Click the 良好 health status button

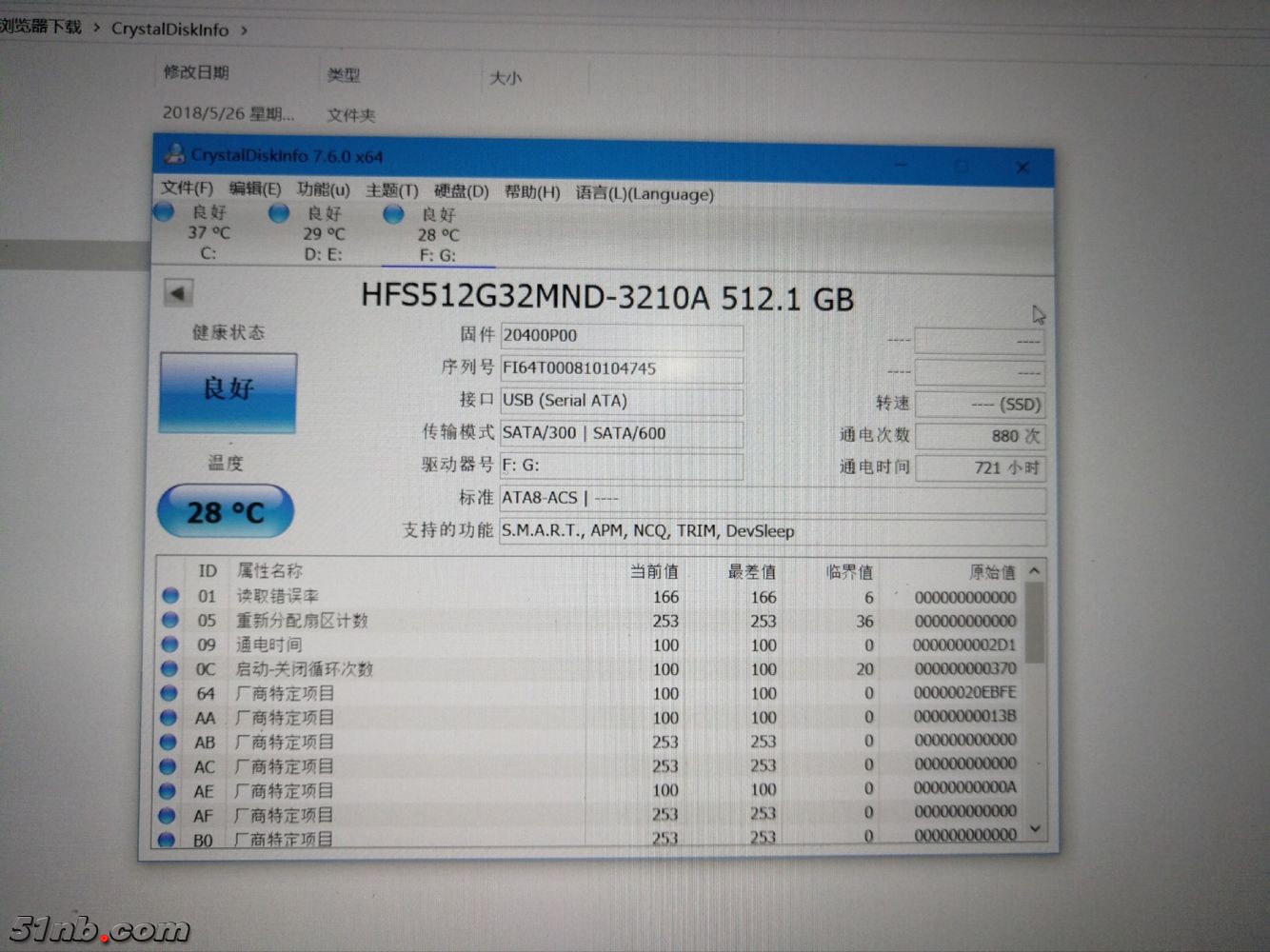pos(228,390)
